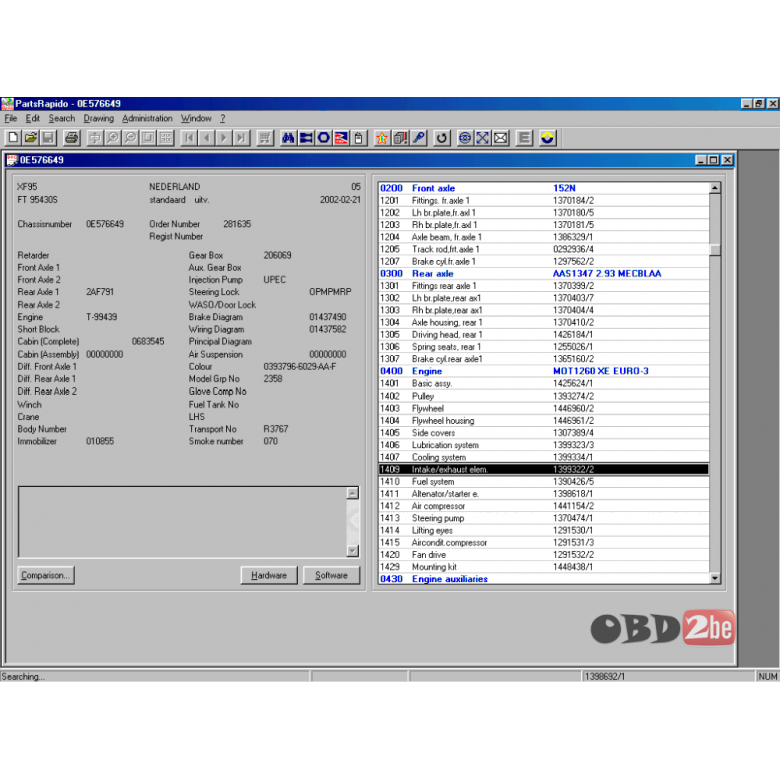780x780 pixels.
Task: Select the 0400 Engine group row
Action: click(x=544, y=371)
